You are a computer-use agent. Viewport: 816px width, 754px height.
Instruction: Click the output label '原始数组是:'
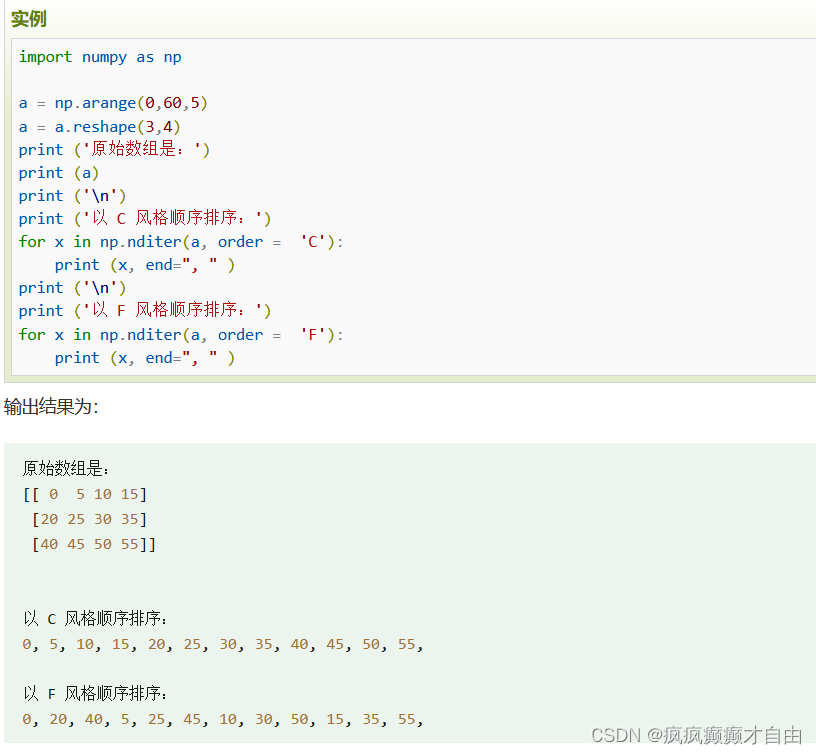(66, 468)
